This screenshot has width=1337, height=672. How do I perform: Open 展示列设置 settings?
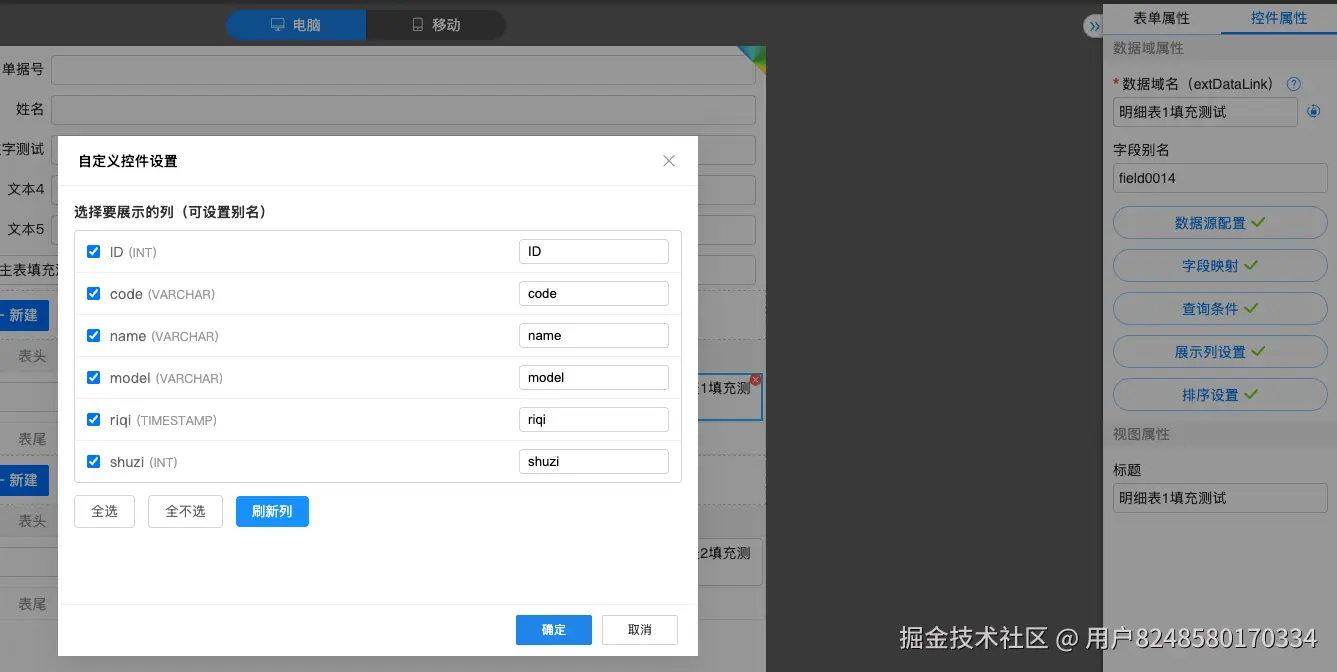[1220, 352]
